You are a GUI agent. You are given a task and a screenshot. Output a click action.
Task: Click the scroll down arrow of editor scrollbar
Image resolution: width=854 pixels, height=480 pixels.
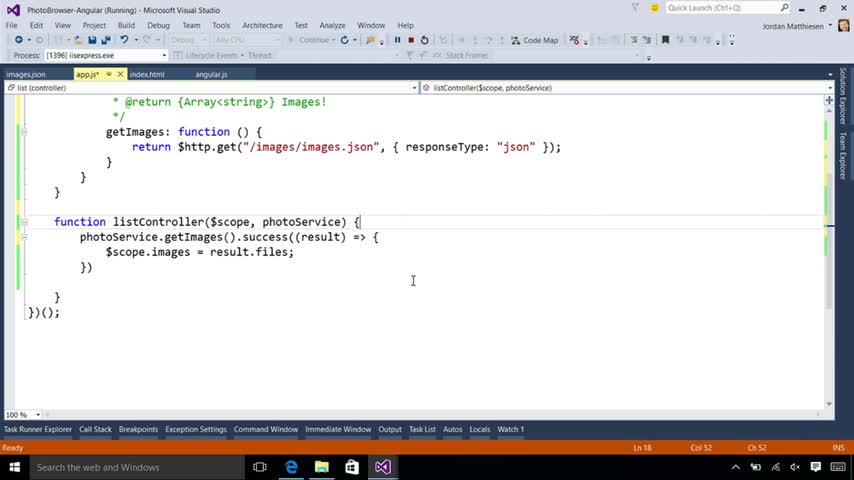[829, 404]
